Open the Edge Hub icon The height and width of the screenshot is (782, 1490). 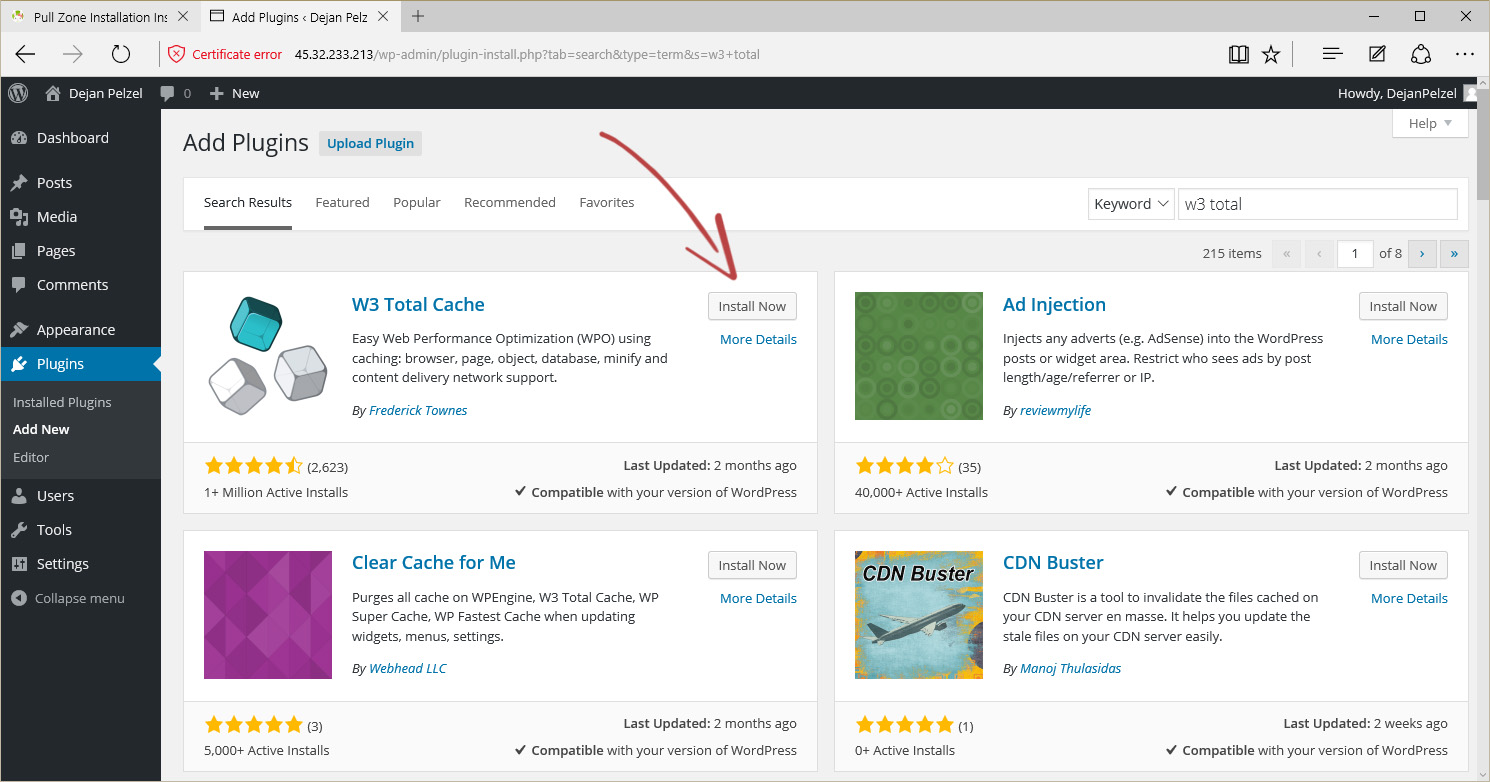(1332, 54)
